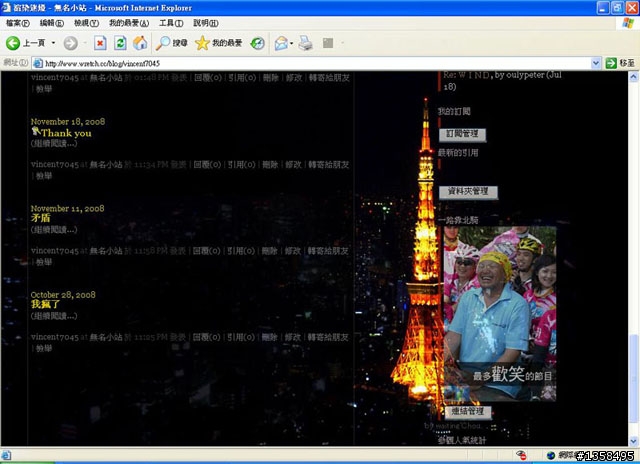640x464 pixels.
Task: Click the Forward arrow button
Action: point(71,43)
